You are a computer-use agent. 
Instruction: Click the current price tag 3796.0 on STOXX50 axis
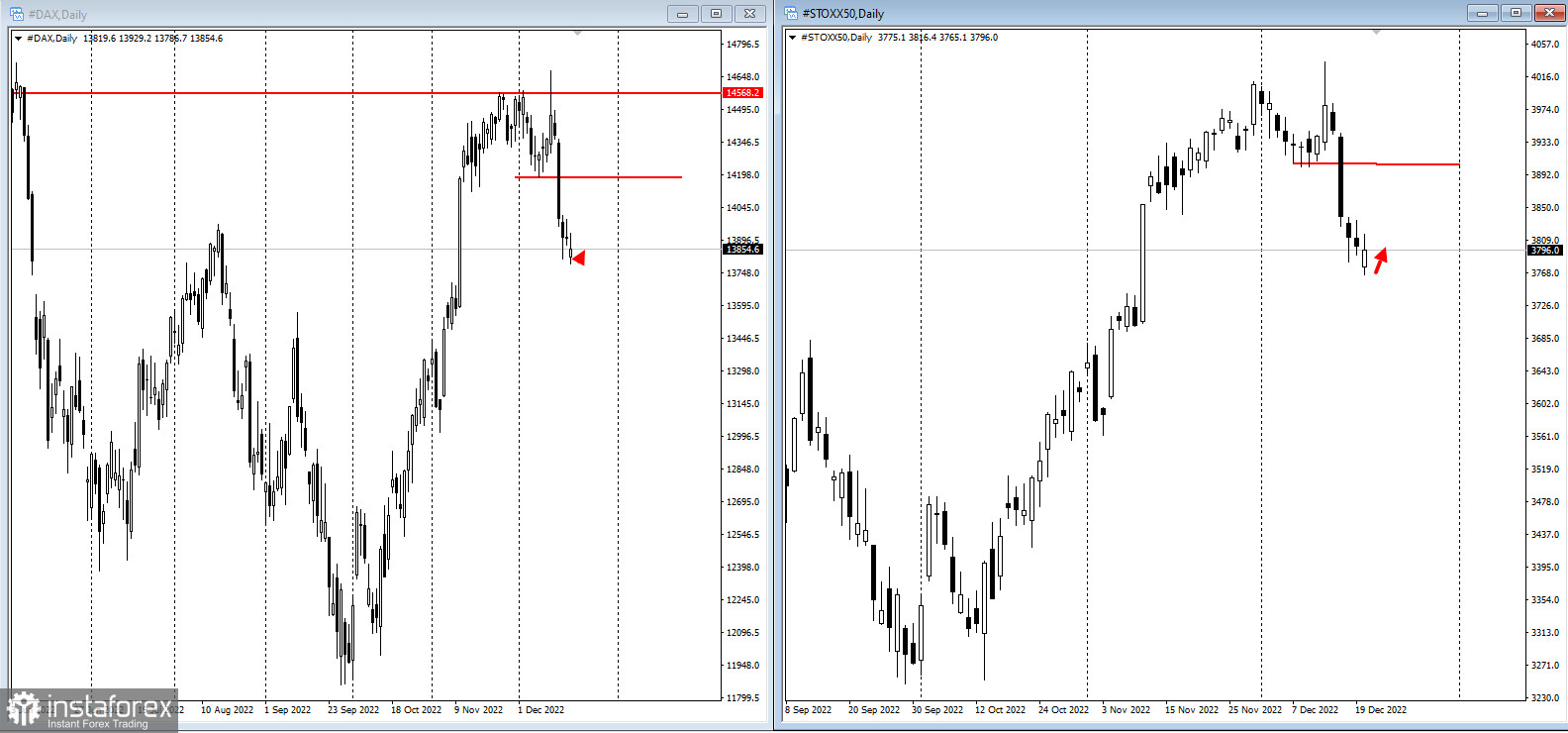point(1544,251)
